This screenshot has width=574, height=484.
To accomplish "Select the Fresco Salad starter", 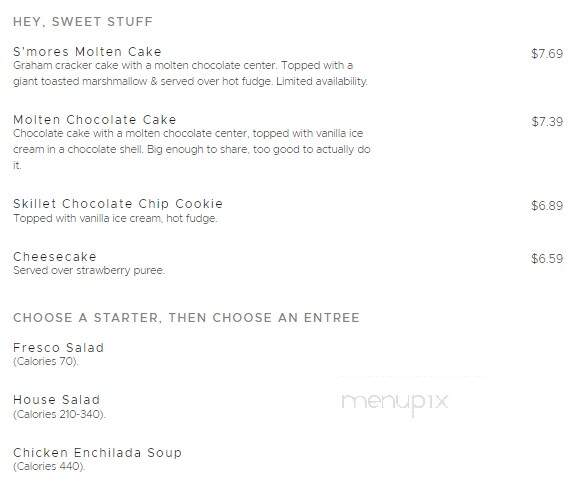I will [59, 347].
